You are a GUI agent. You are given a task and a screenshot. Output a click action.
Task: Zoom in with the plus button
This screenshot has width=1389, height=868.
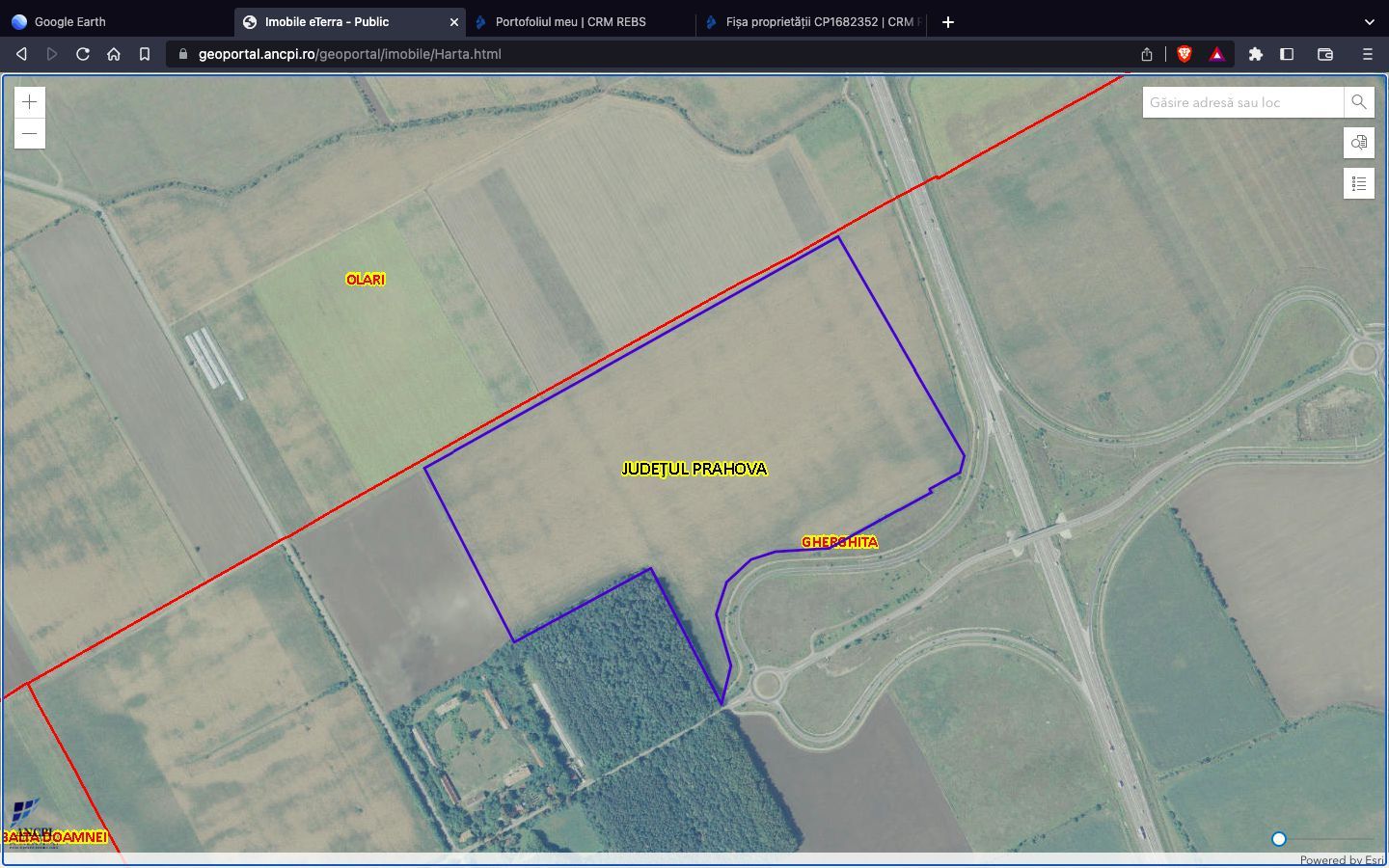[x=29, y=101]
